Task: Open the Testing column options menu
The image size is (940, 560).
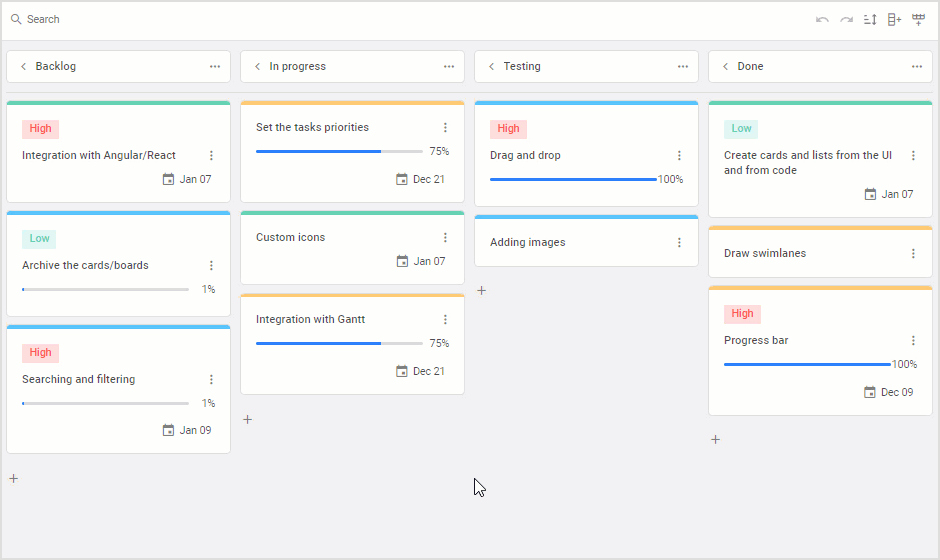Action: click(682, 67)
